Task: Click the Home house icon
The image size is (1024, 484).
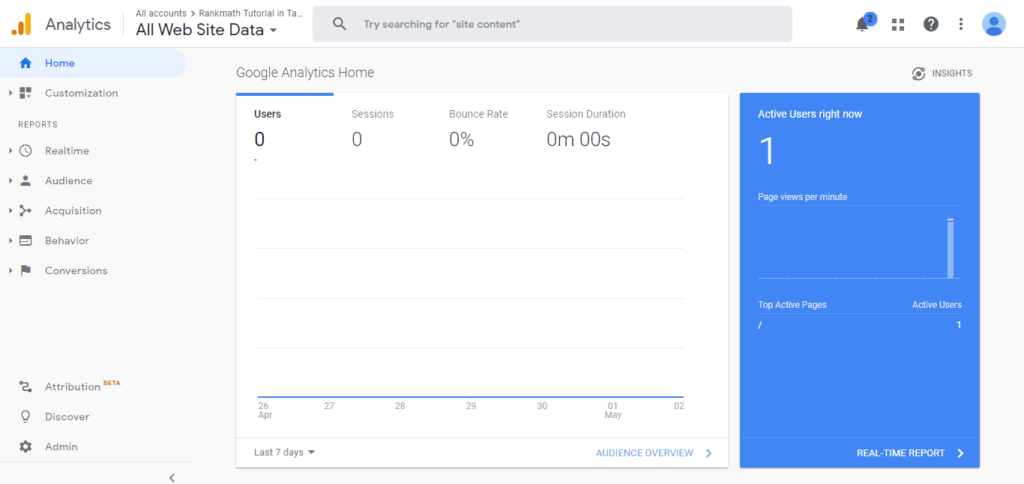Action: (25, 63)
